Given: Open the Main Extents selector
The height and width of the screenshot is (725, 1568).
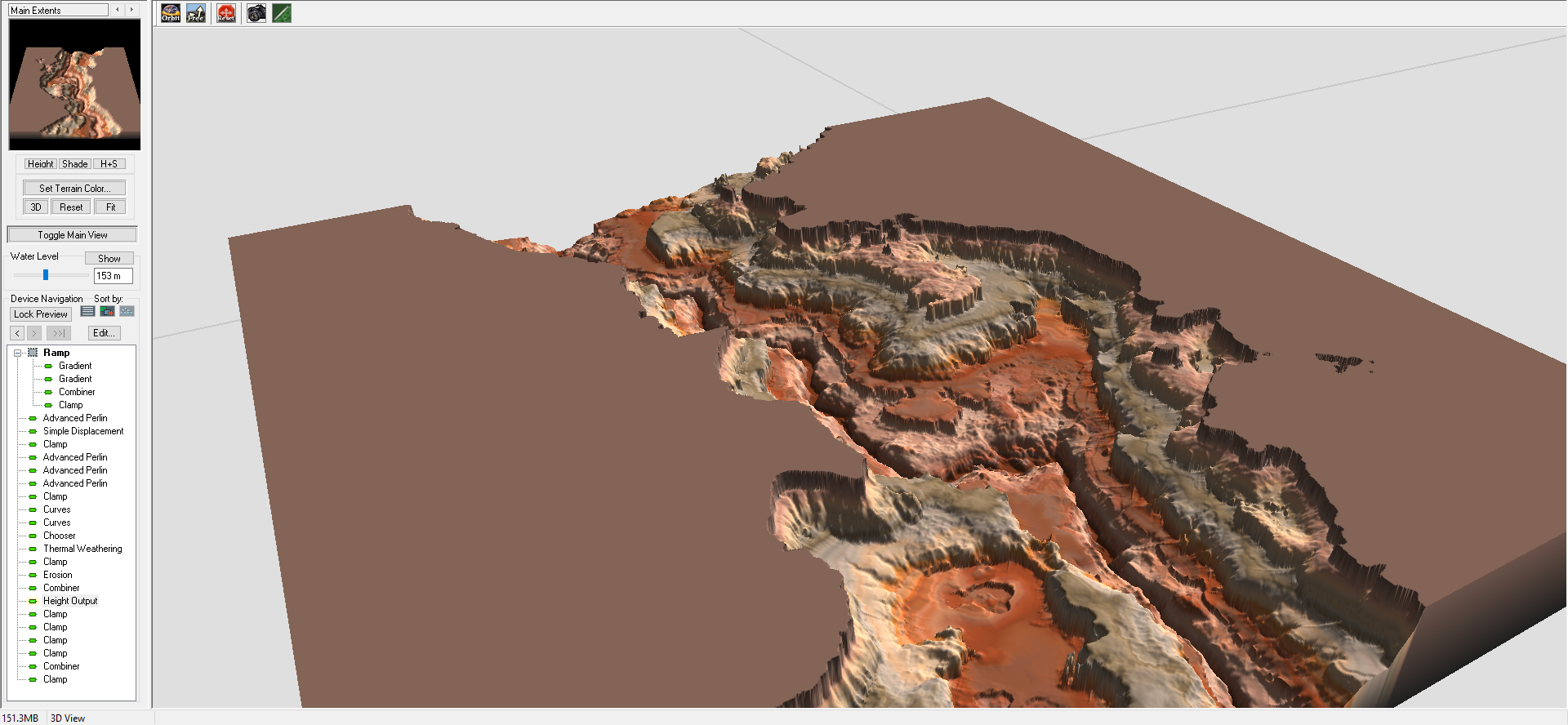Looking at the screenshot, I should point(58,11).
